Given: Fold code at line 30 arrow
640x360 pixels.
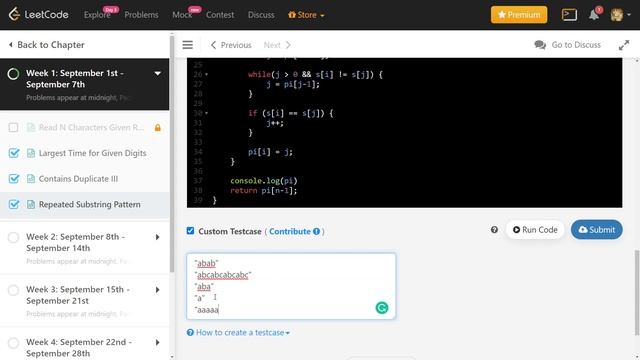Looking at the screenshot, I should tap(207, 113).
